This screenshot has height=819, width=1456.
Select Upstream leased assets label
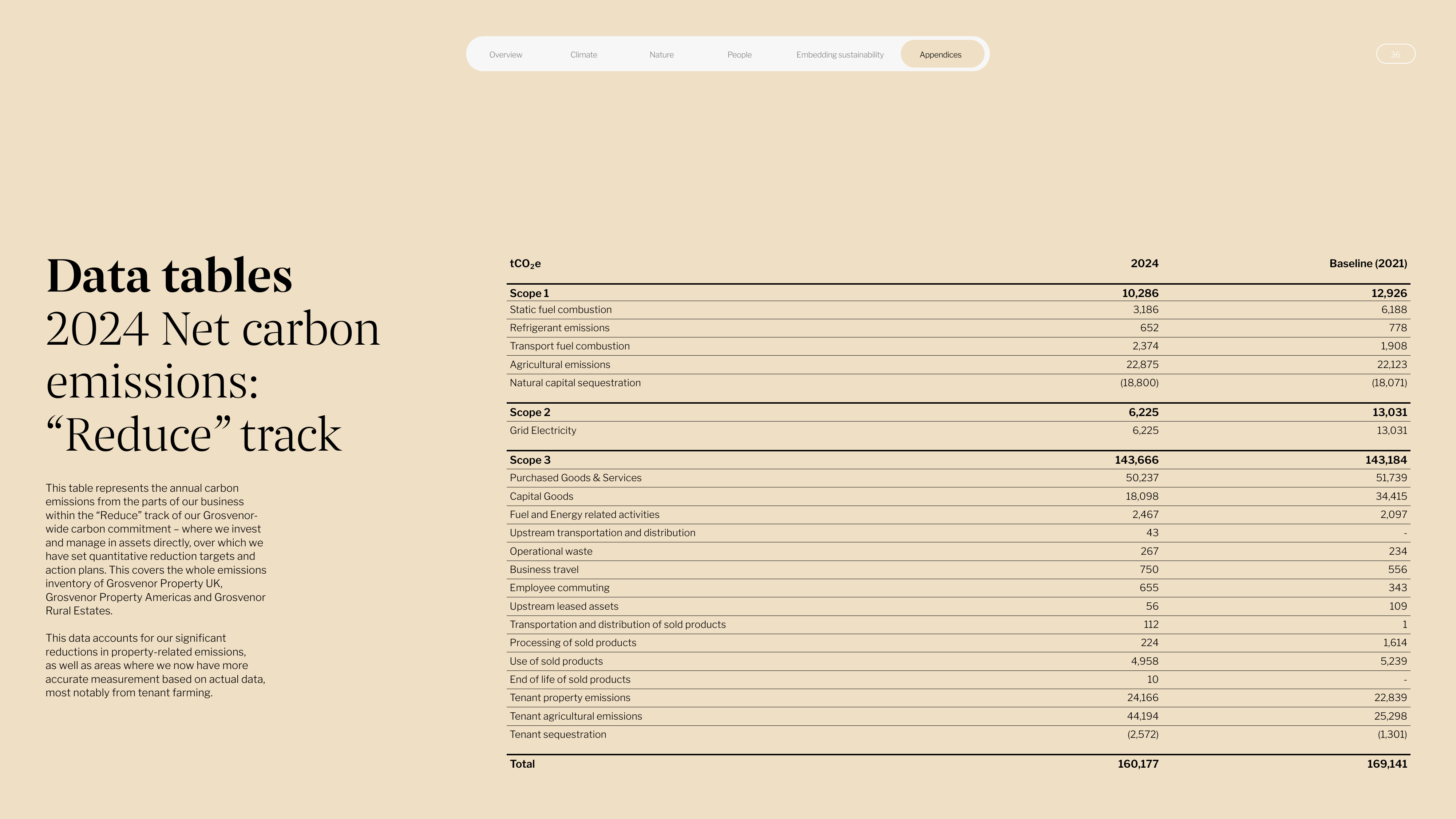pos(563,606)
